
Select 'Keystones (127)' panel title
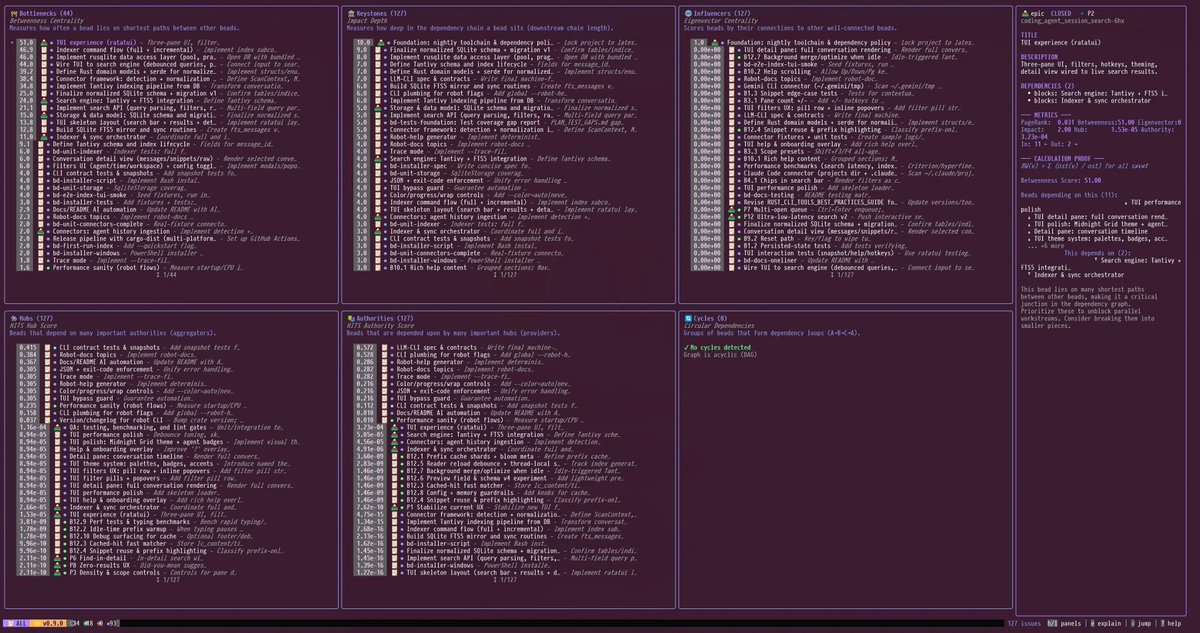(382, 13)
